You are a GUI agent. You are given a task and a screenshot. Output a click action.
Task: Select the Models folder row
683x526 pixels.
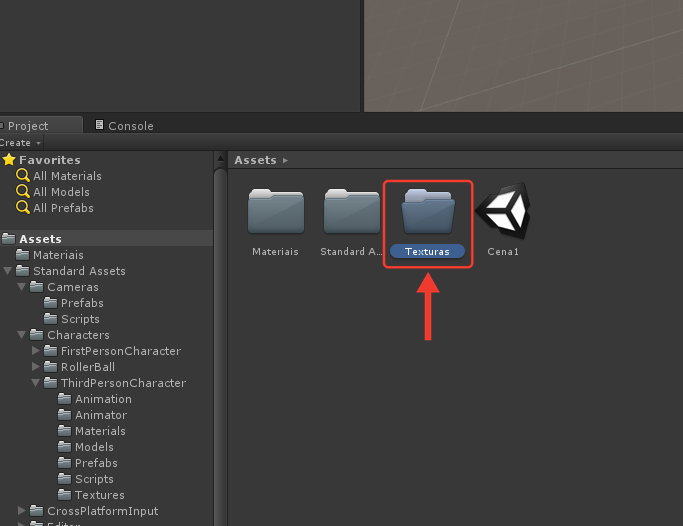pyautogui.click(x=94, y=447)
